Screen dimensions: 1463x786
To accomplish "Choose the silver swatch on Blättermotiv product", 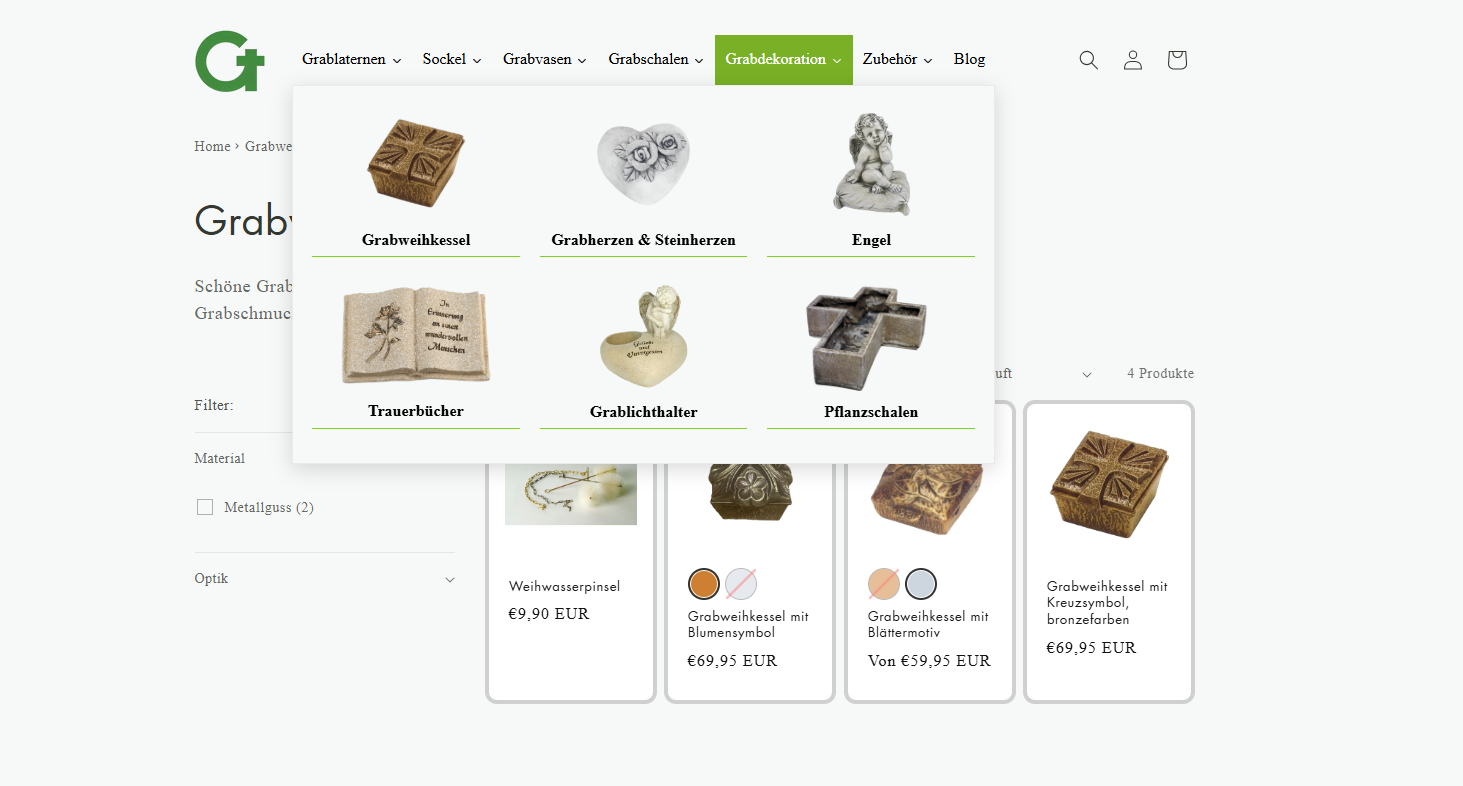I will pos(921,584).
